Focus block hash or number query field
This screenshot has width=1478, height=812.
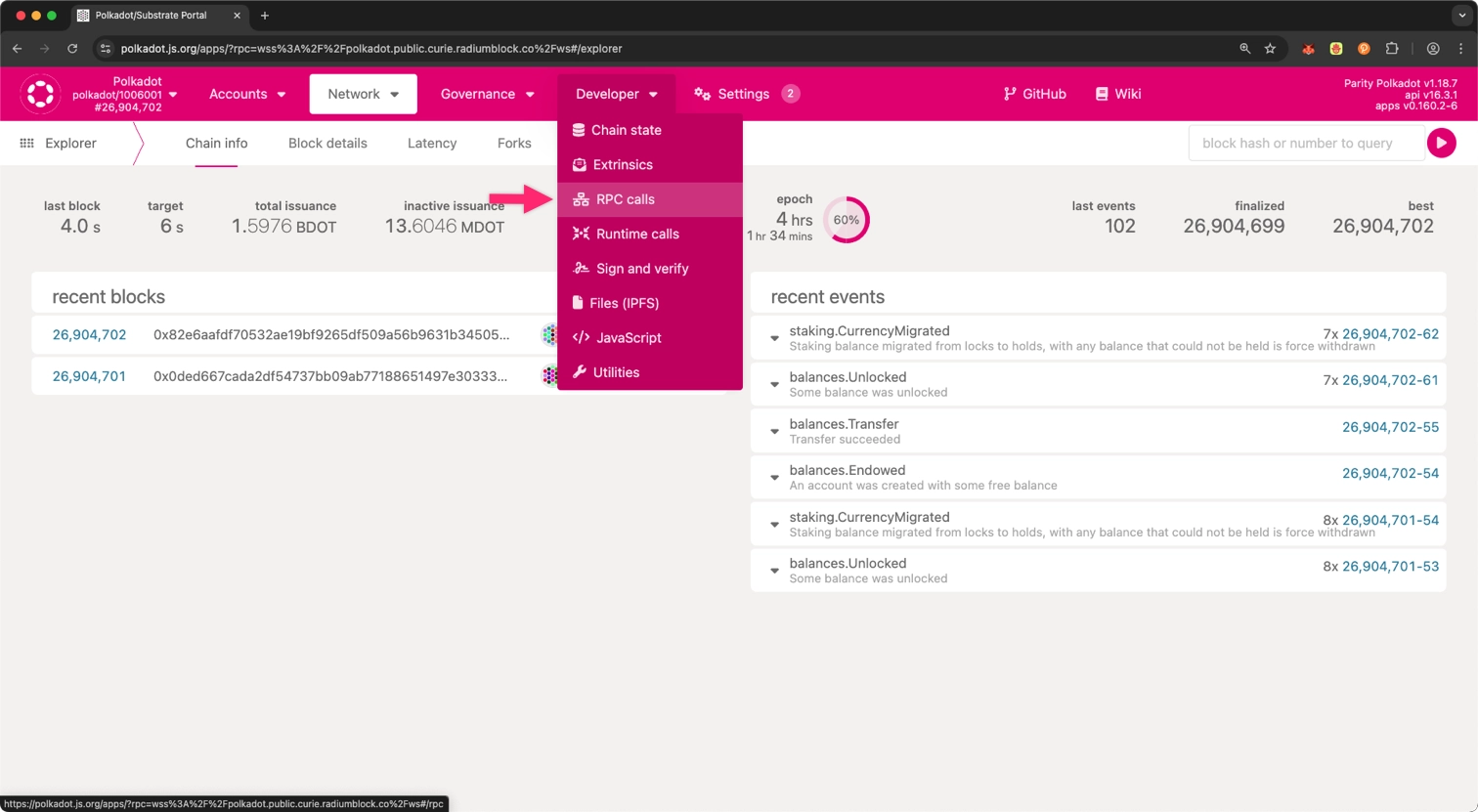pyautogui.click(x=1306, y=143)
